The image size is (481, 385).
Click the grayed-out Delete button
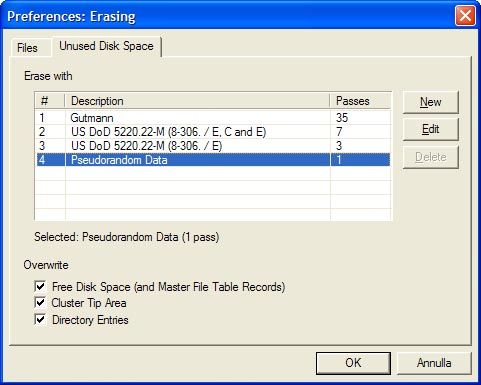pyautogui.click(x=430, y=157)
